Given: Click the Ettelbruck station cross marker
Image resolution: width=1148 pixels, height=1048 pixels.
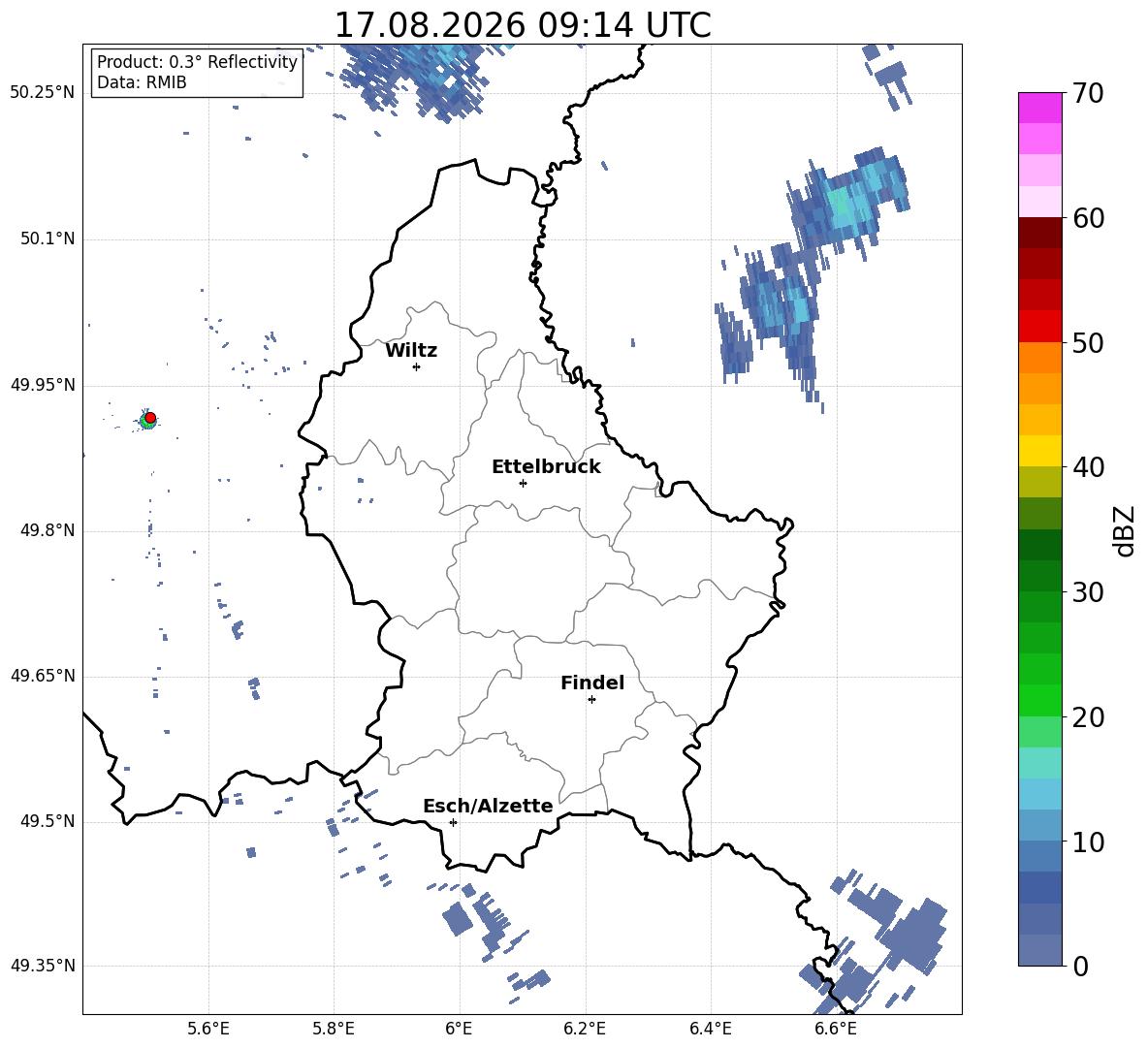Looking at the screenshot, I should pos(523,483).
